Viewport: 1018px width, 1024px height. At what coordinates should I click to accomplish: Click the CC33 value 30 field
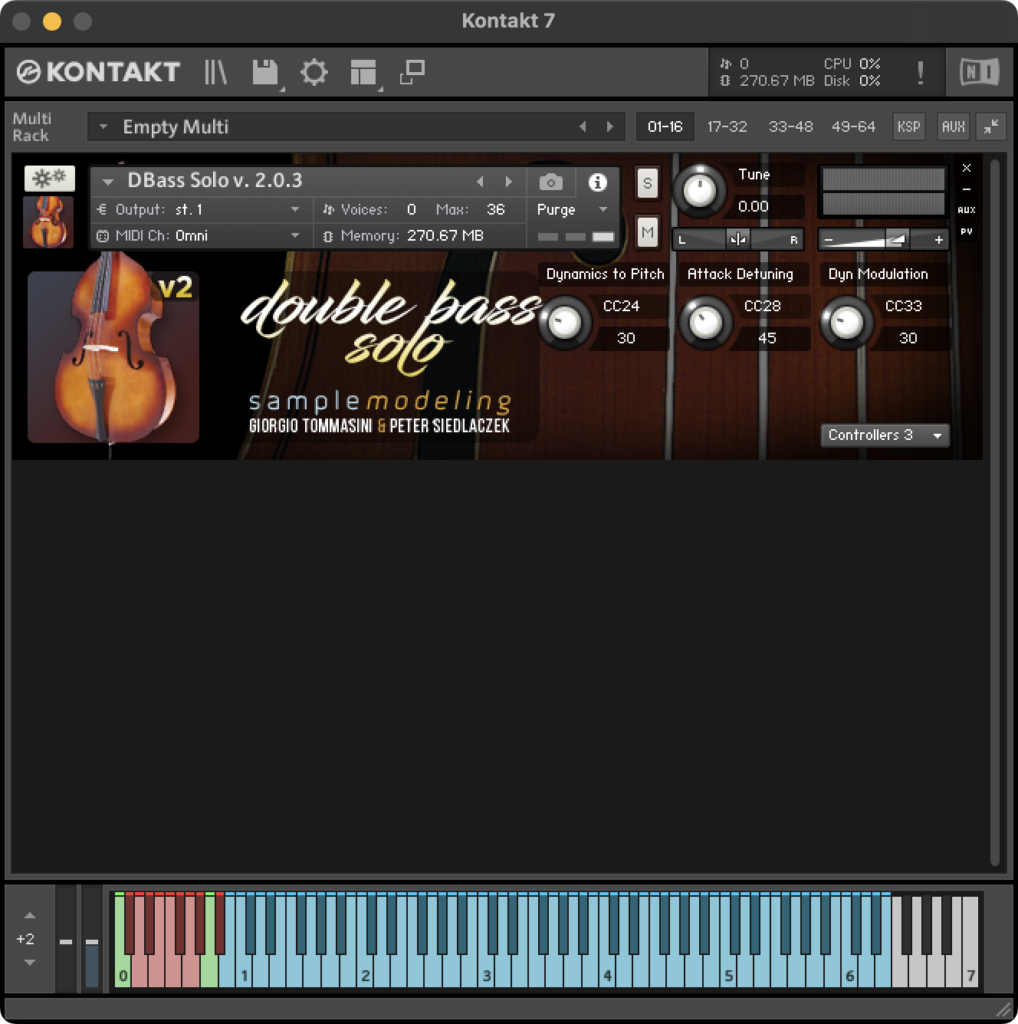pyautogui.click(x=908, y=338)
